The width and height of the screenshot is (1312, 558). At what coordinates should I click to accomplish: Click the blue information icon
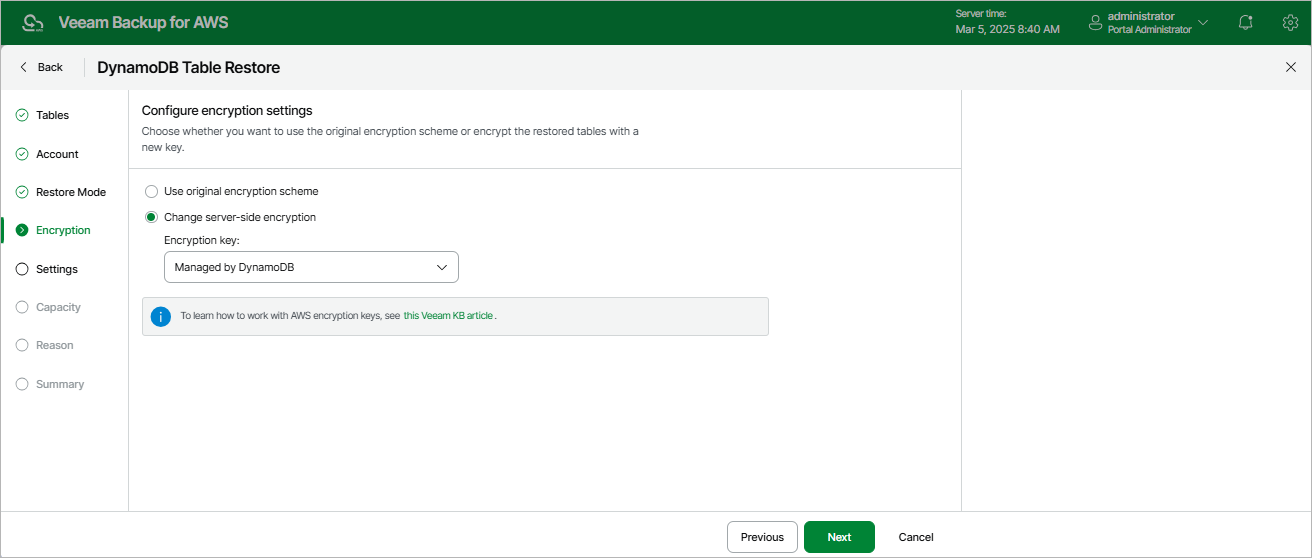coord(161,316)
